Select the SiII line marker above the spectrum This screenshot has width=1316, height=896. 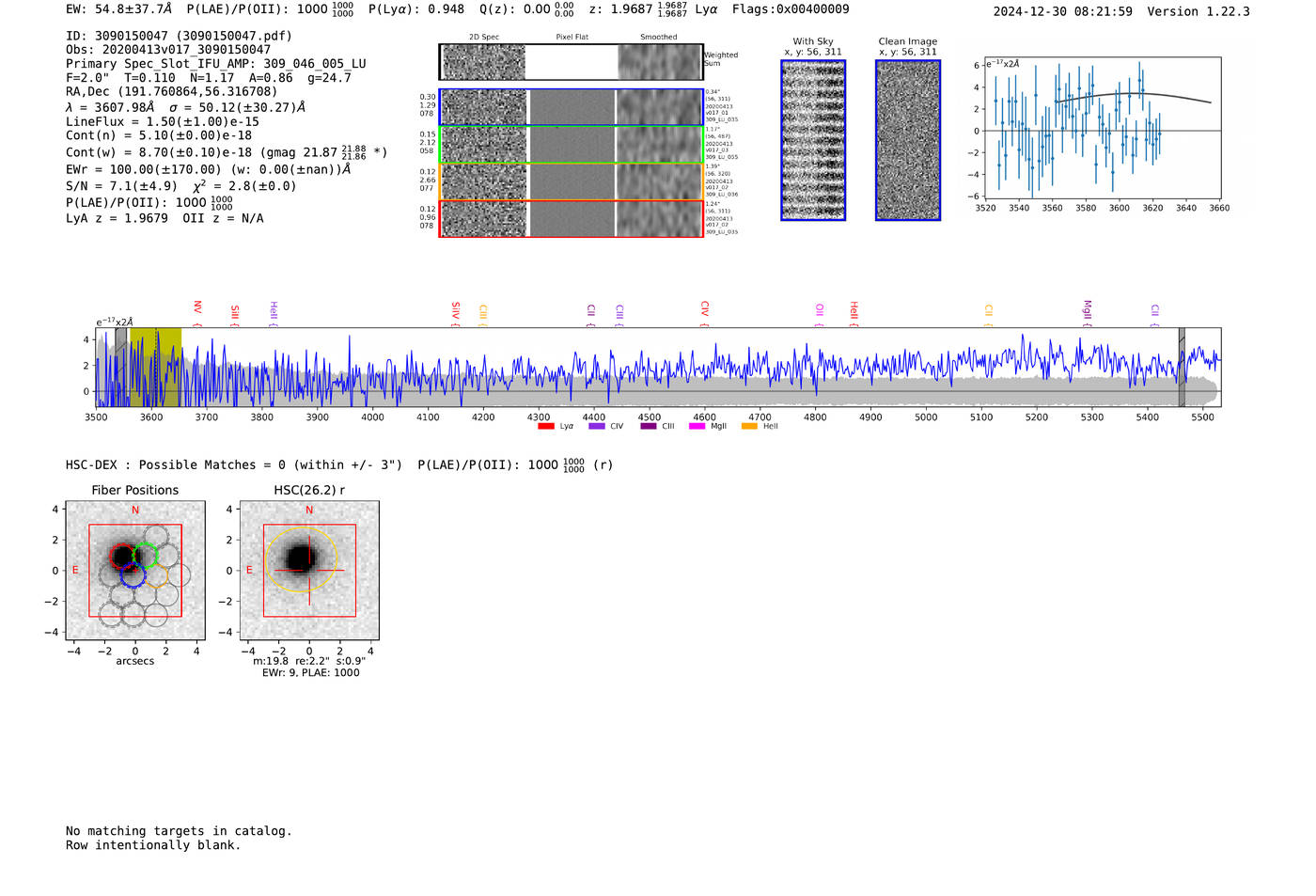(235, 315)
